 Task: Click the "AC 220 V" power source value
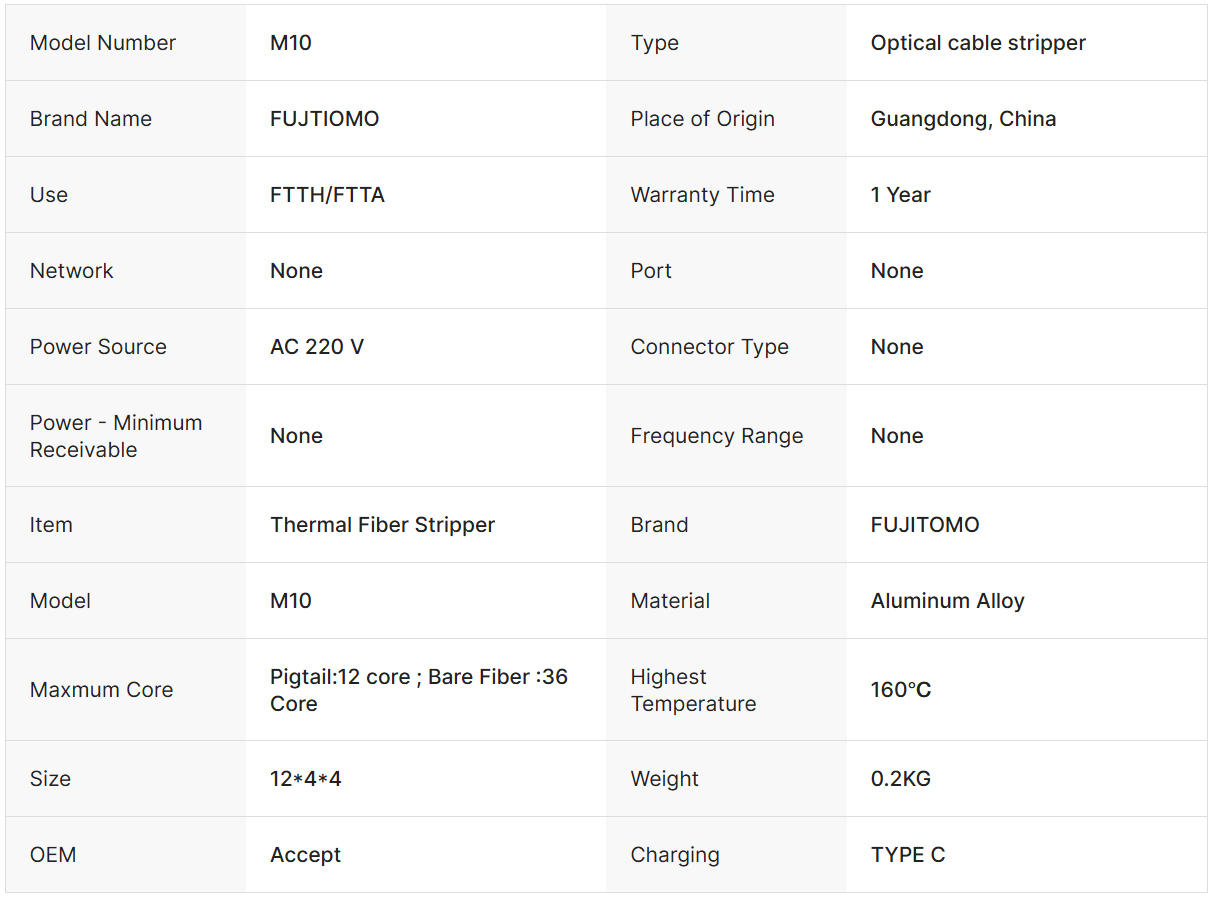317,347
